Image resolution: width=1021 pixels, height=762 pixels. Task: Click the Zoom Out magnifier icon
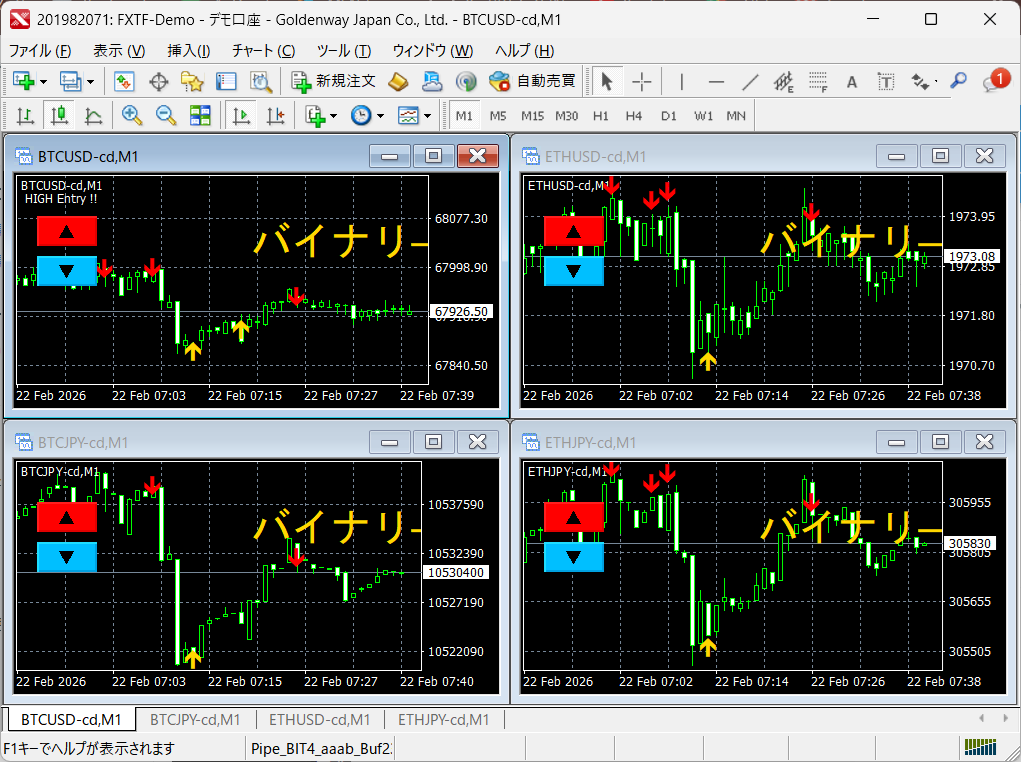click(166, 116)
